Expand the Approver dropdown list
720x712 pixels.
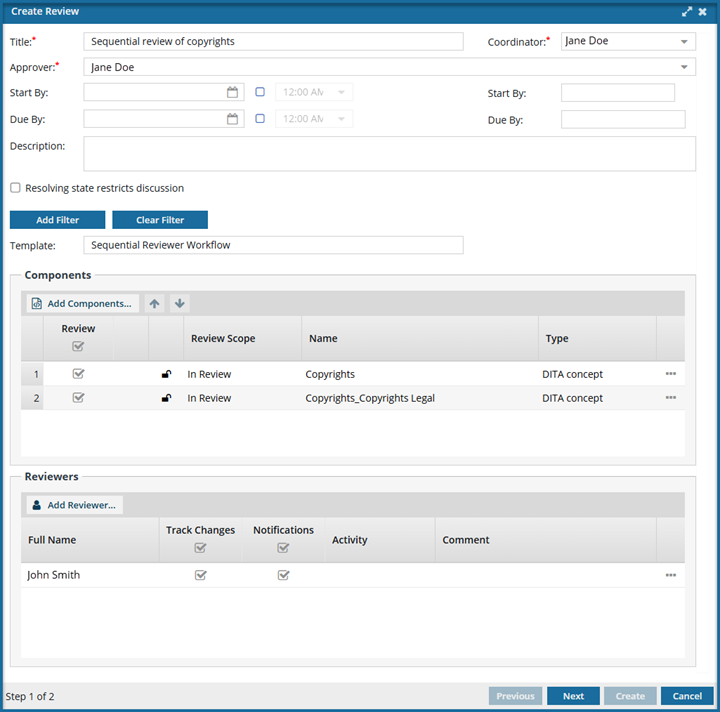pos(684,67)
